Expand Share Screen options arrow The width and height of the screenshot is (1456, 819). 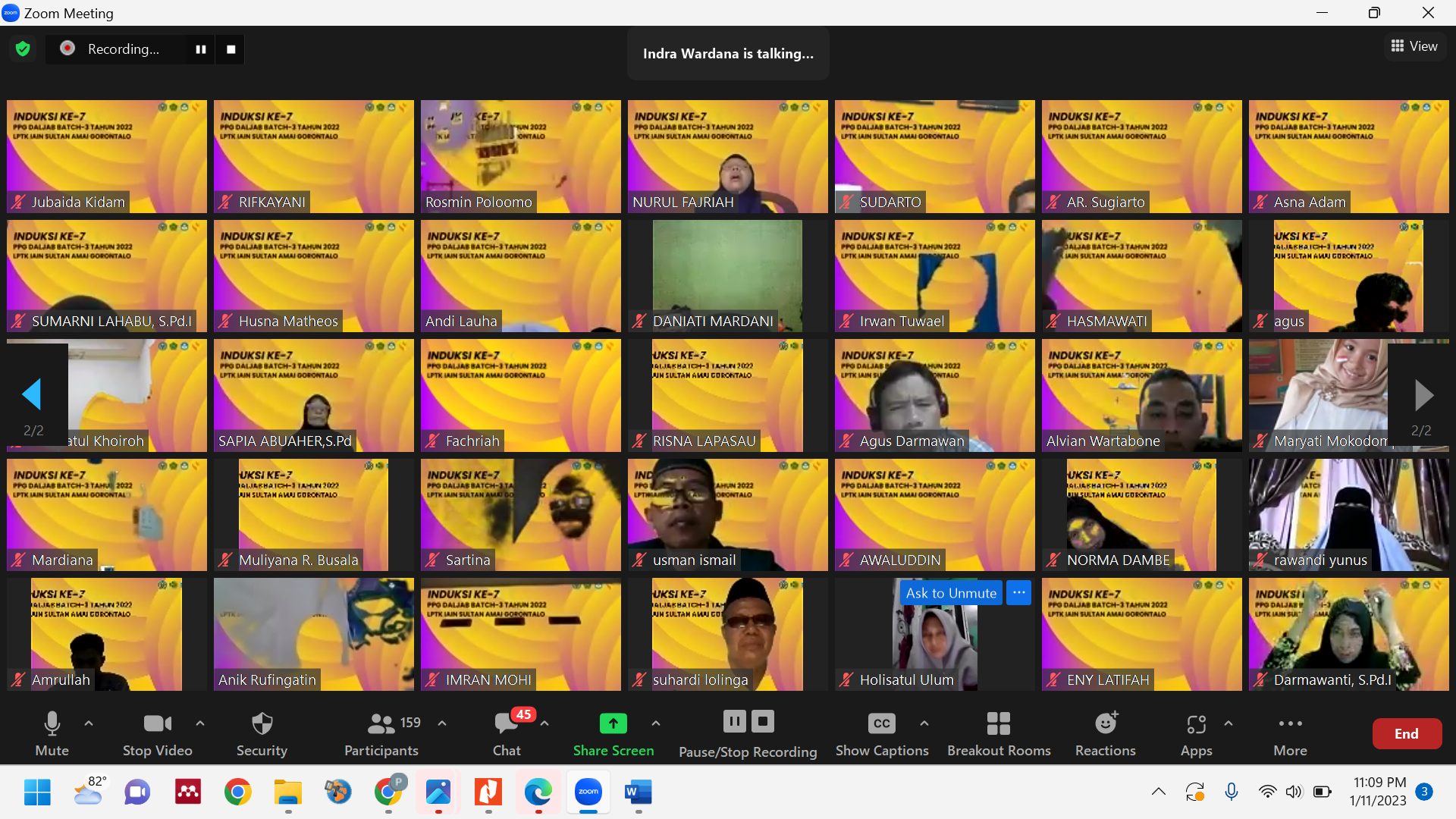(656, 723)
